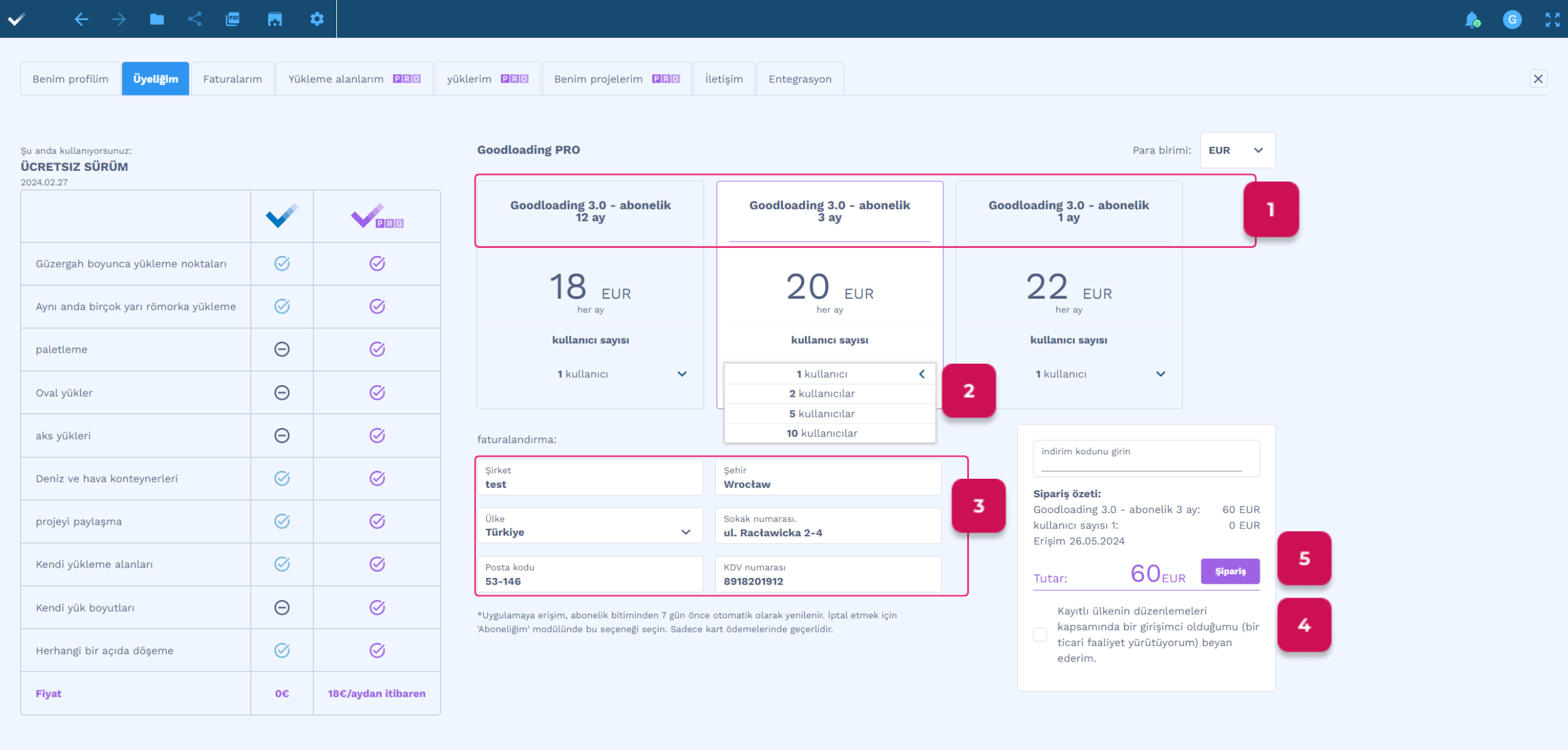
Task: Open the loading spaces store icon
Action: point(275,19)
